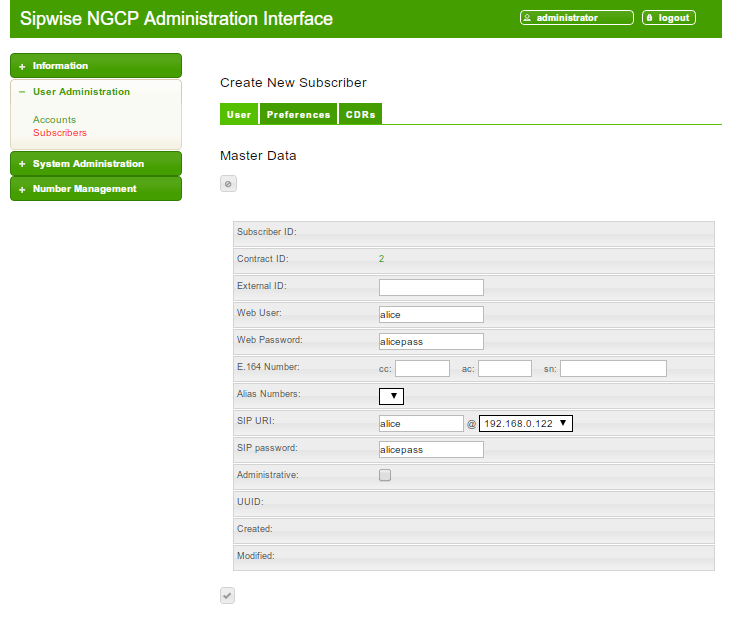Click the E.164 cc input field
737x623 pixels.
[422, 369]
